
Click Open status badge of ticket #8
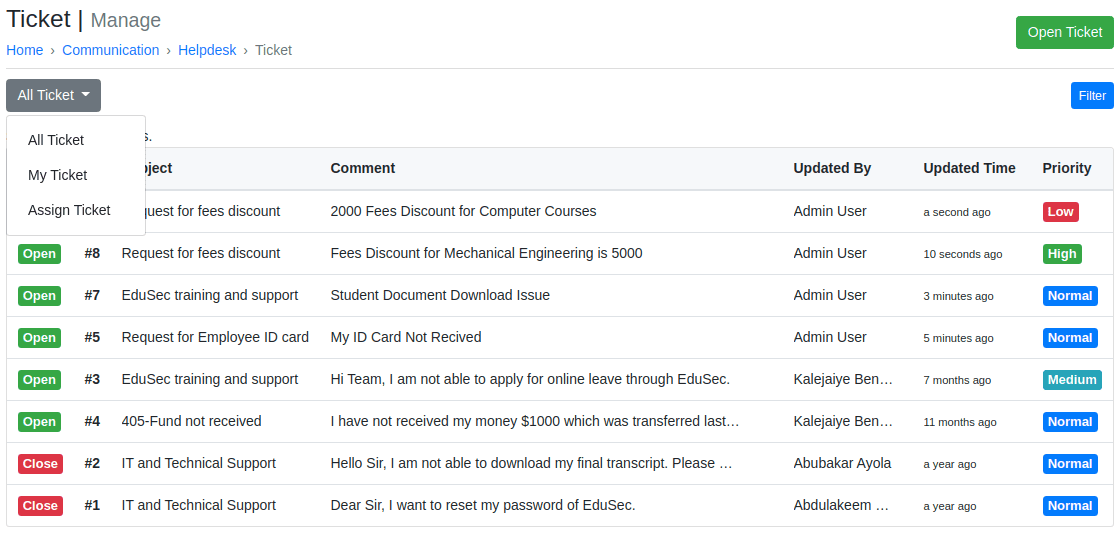click(x=40, y=254)
